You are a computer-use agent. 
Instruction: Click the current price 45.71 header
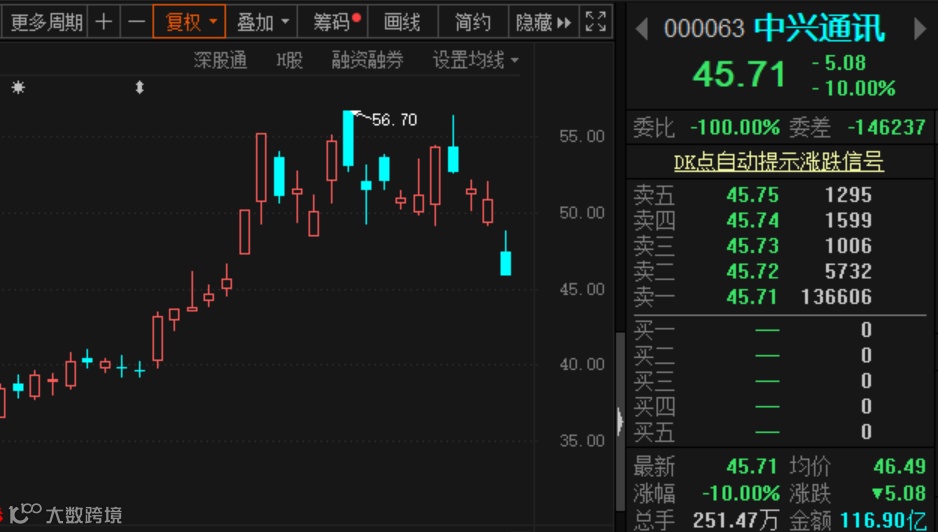pyautogui.click(x=738, y=75)
